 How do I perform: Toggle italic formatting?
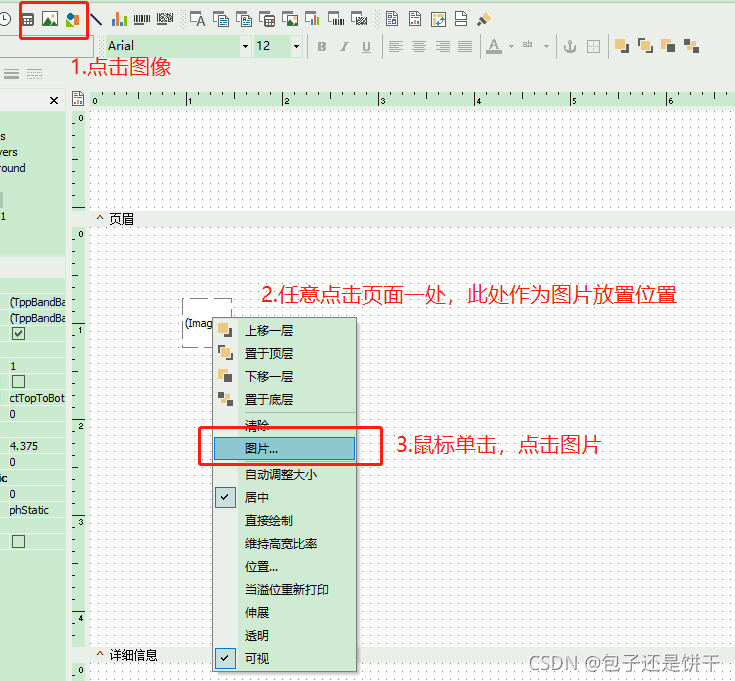(x=345, y=46)
